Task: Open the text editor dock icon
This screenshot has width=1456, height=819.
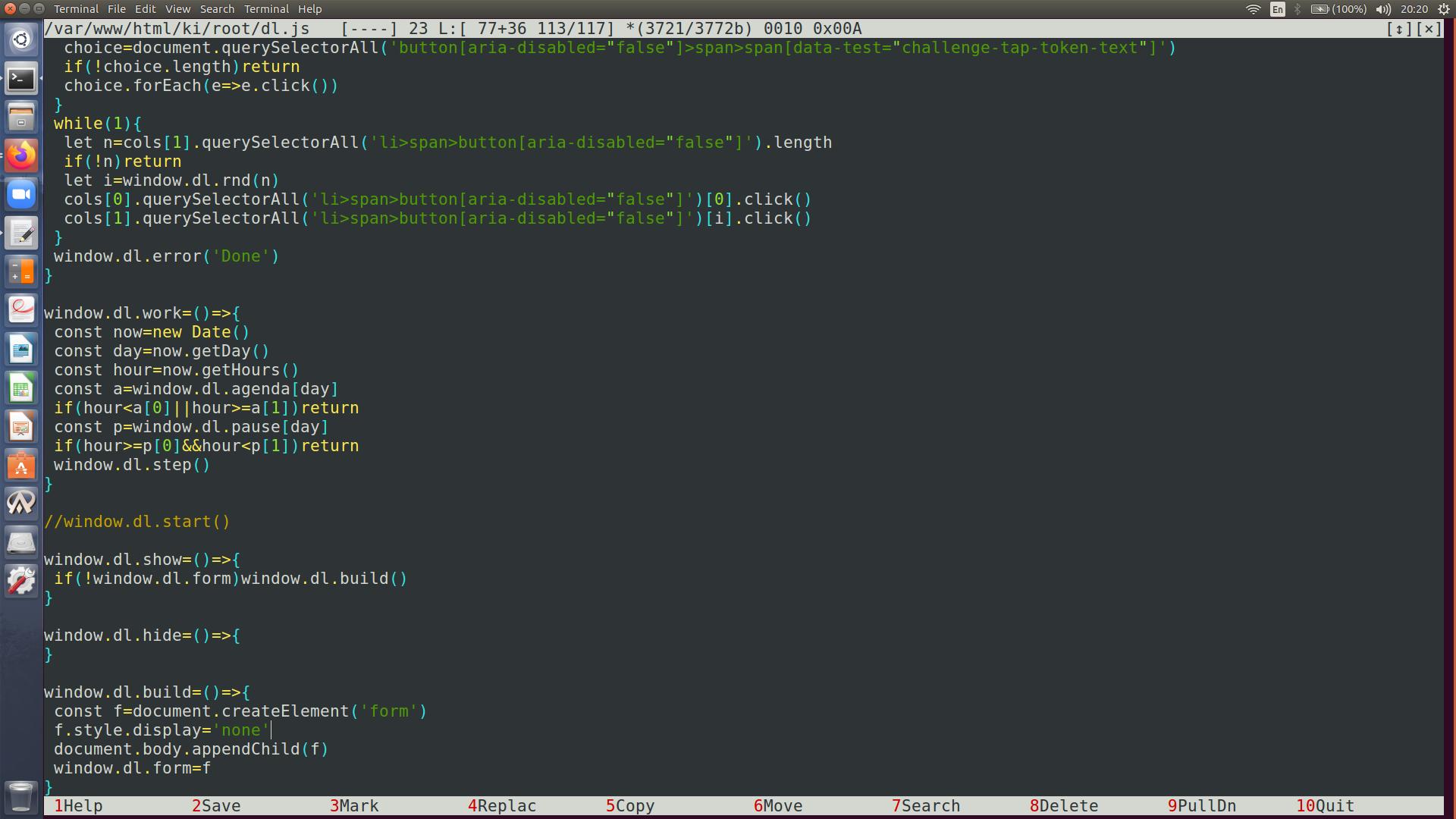Action: (x=21, y=233)
